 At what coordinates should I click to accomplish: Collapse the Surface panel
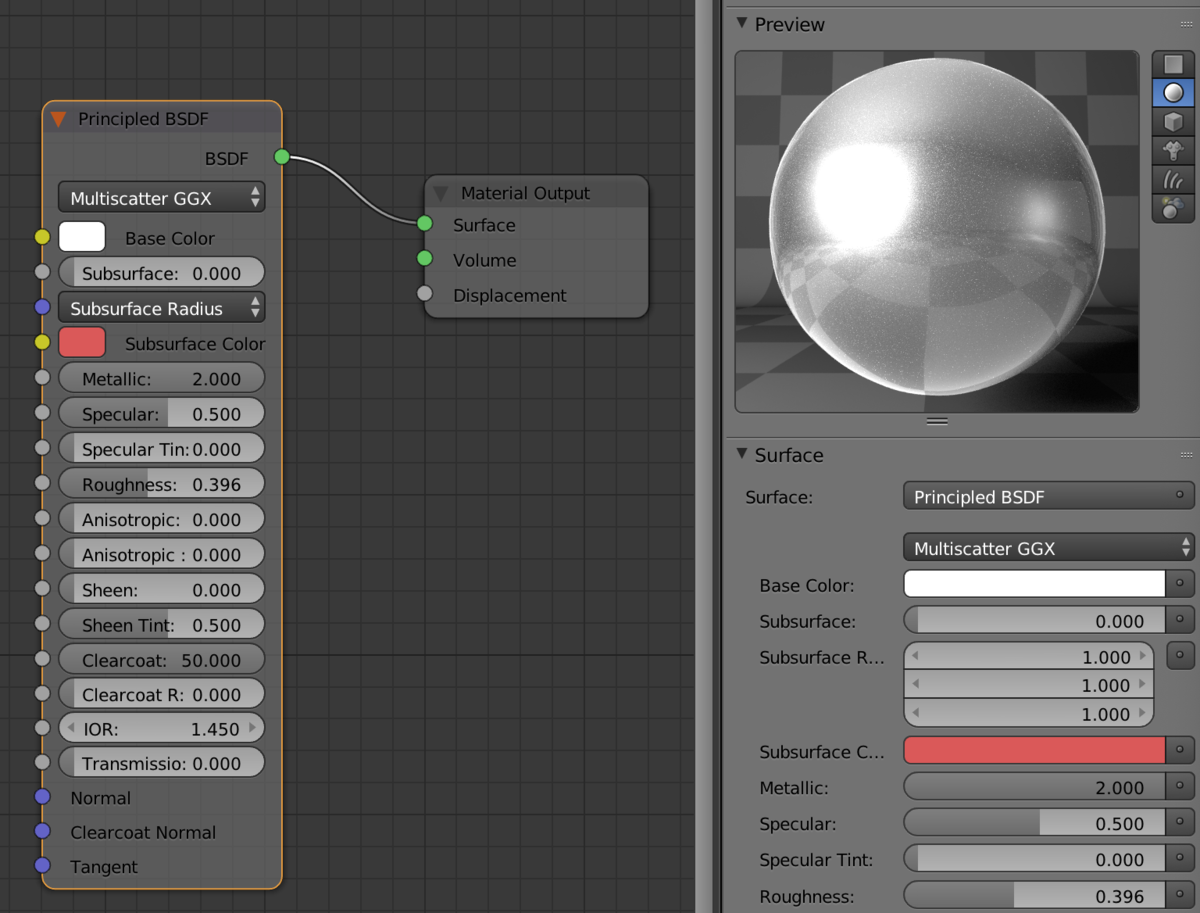tap(741, 453)
